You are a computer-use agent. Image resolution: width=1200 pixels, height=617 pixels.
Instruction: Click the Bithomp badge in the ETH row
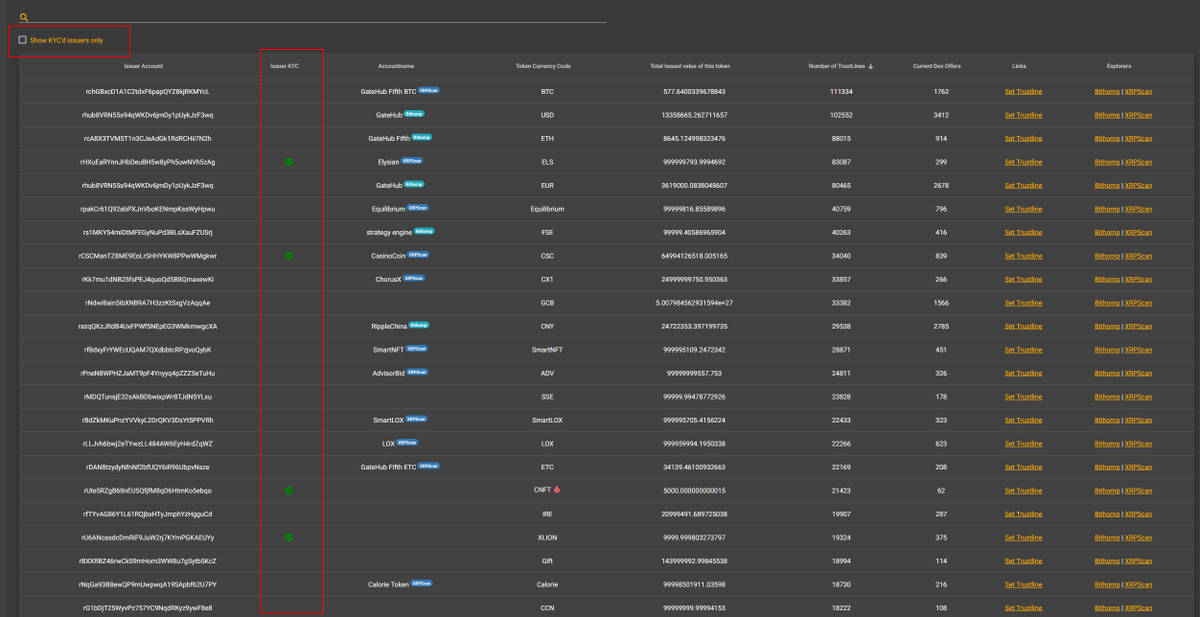point(422,138)
